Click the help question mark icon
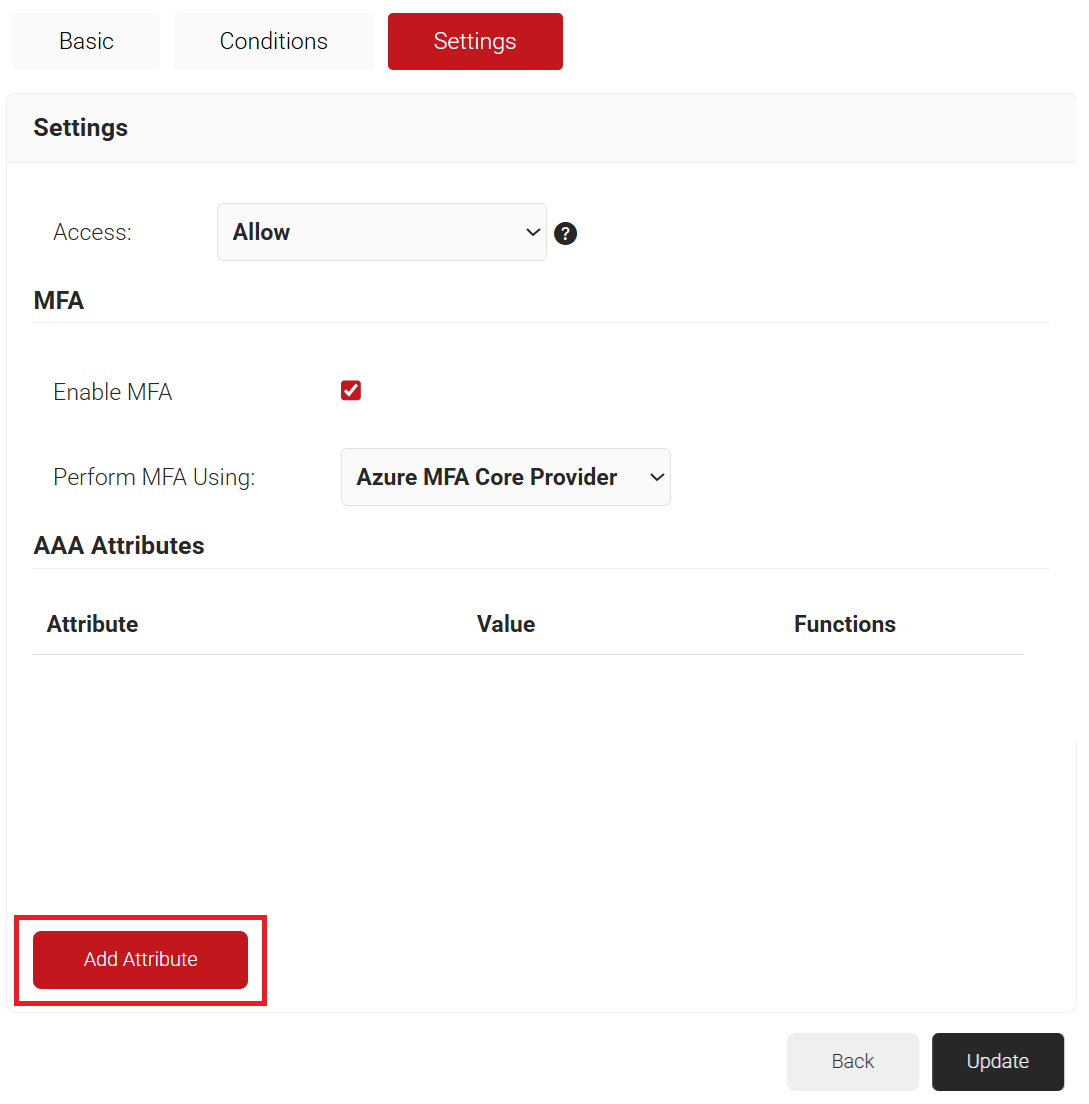Screen dimensions: 1089x1104 (x=565, y=234)
